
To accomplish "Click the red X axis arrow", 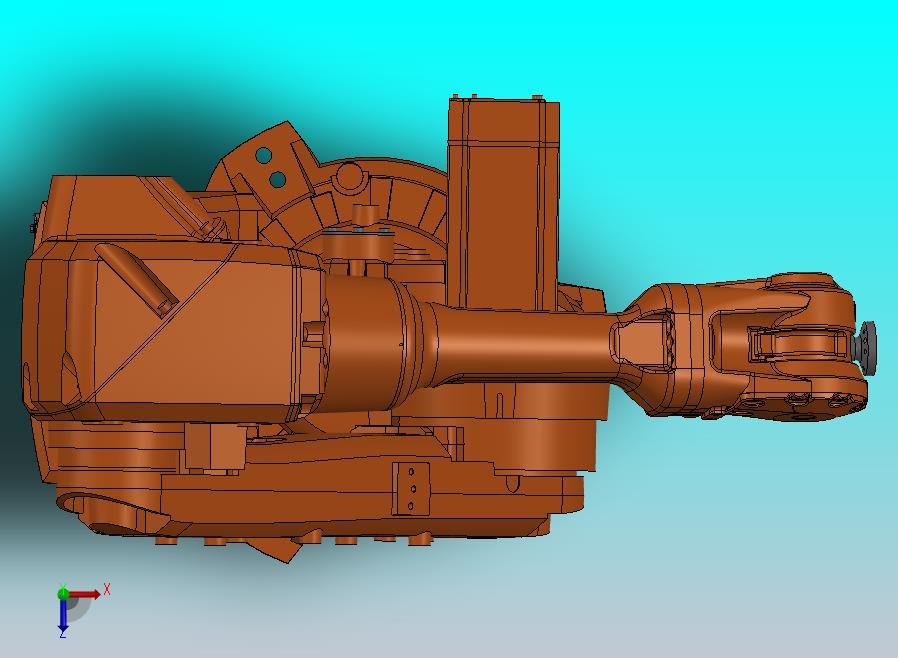I will [85, 594].
